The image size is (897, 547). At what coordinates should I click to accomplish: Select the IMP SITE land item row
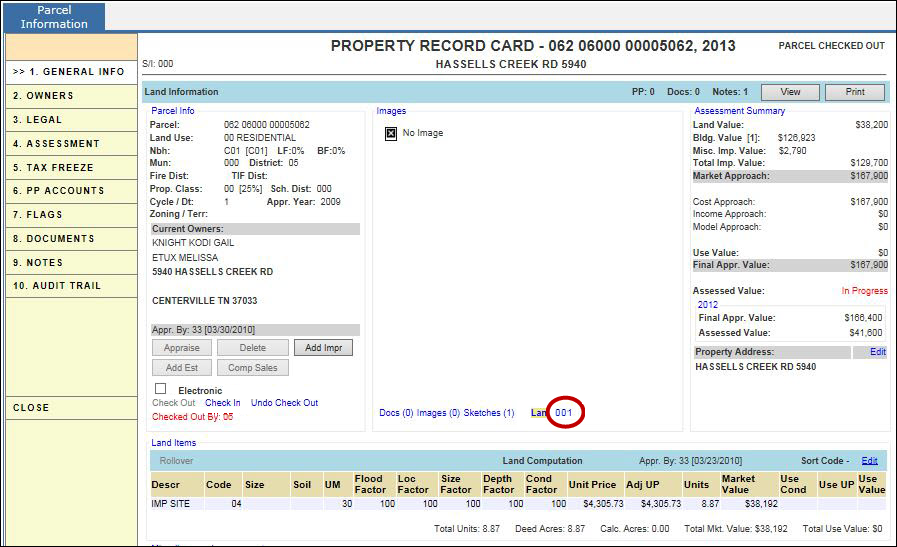tap(174, 504)
